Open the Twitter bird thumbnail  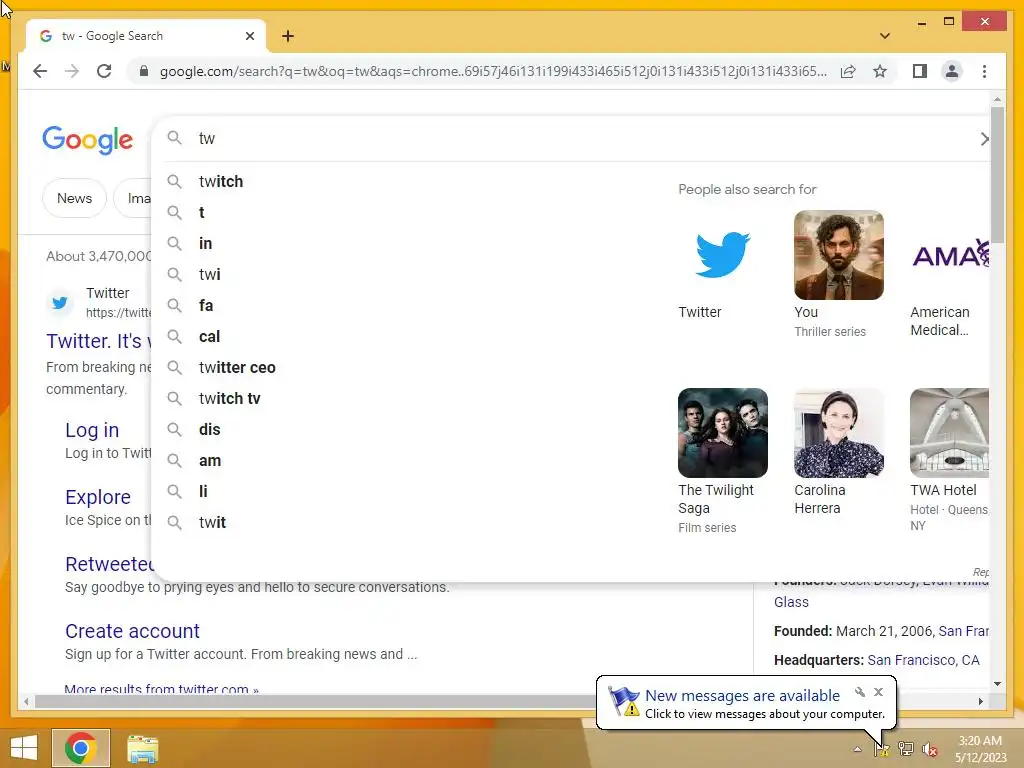(722, 255)
